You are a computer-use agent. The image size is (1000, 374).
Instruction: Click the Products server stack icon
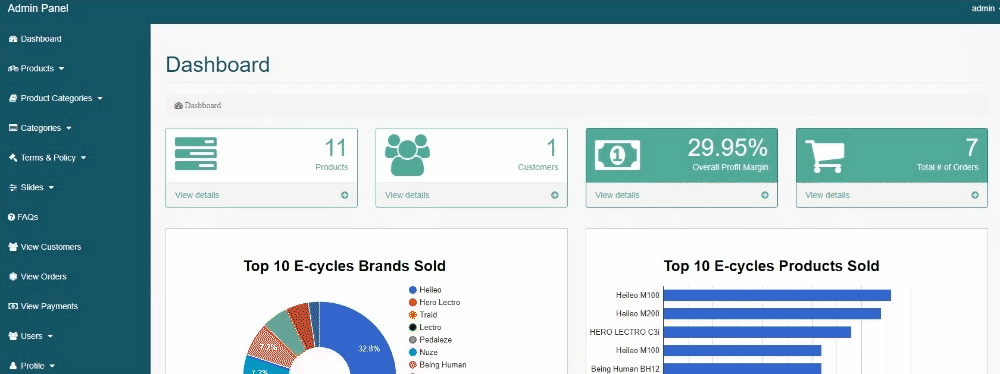tap(196, 154)
